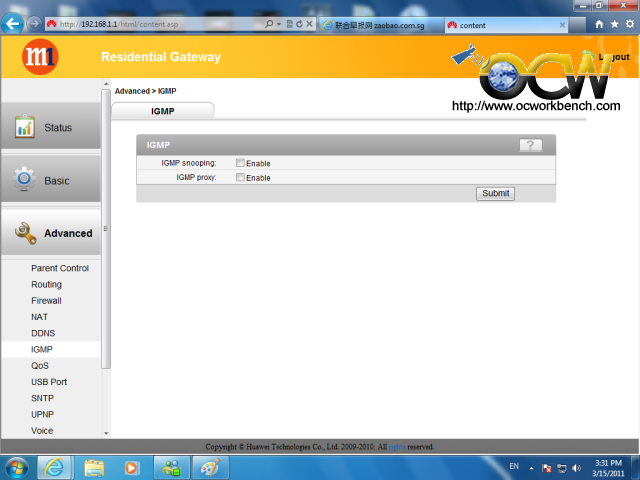Select IGMP in the sidebar
This screenshot has width=640, height=480.
tap(42, 349)
